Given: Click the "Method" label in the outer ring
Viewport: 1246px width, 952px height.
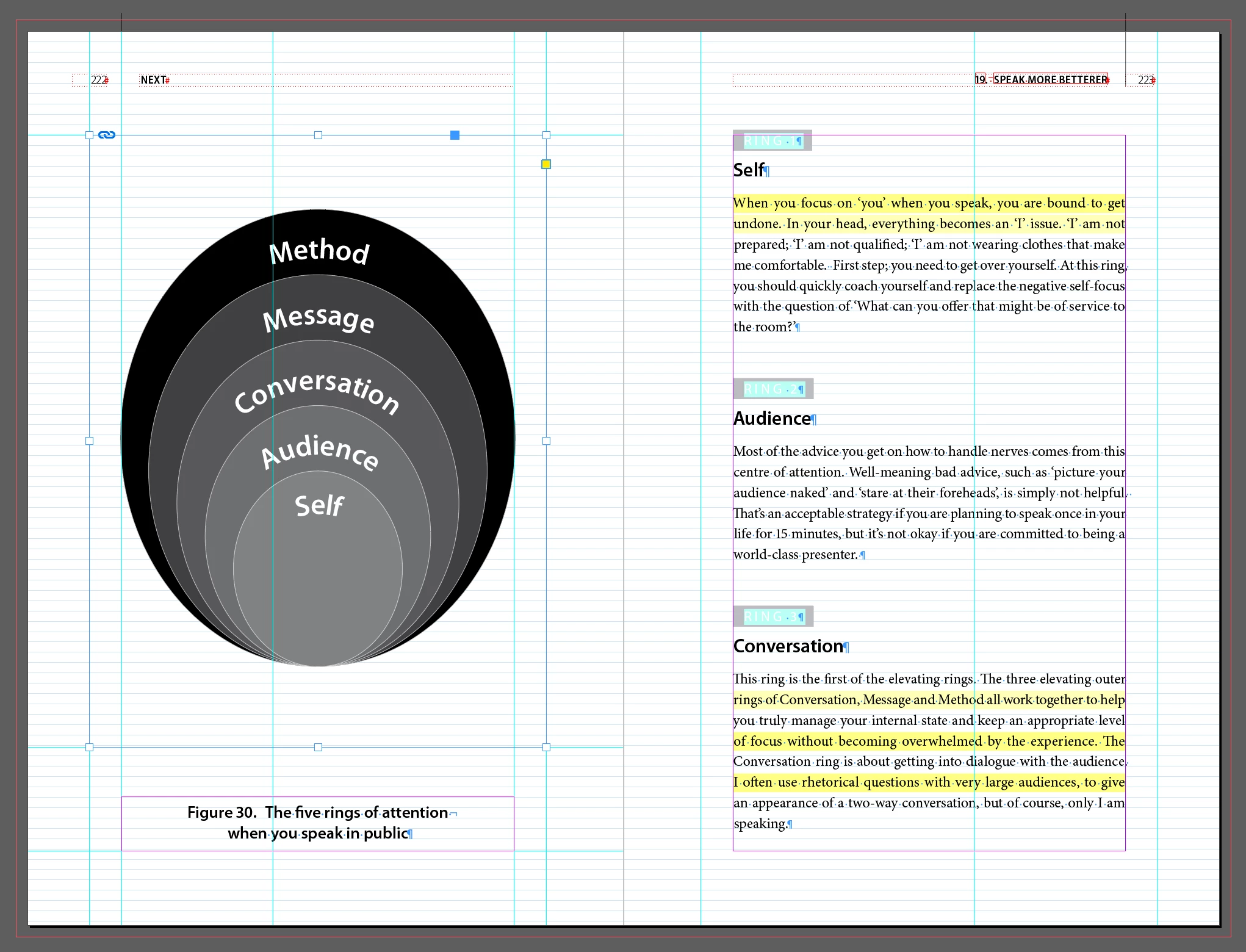Looking at the screenshot, I should tap(319, 251).
